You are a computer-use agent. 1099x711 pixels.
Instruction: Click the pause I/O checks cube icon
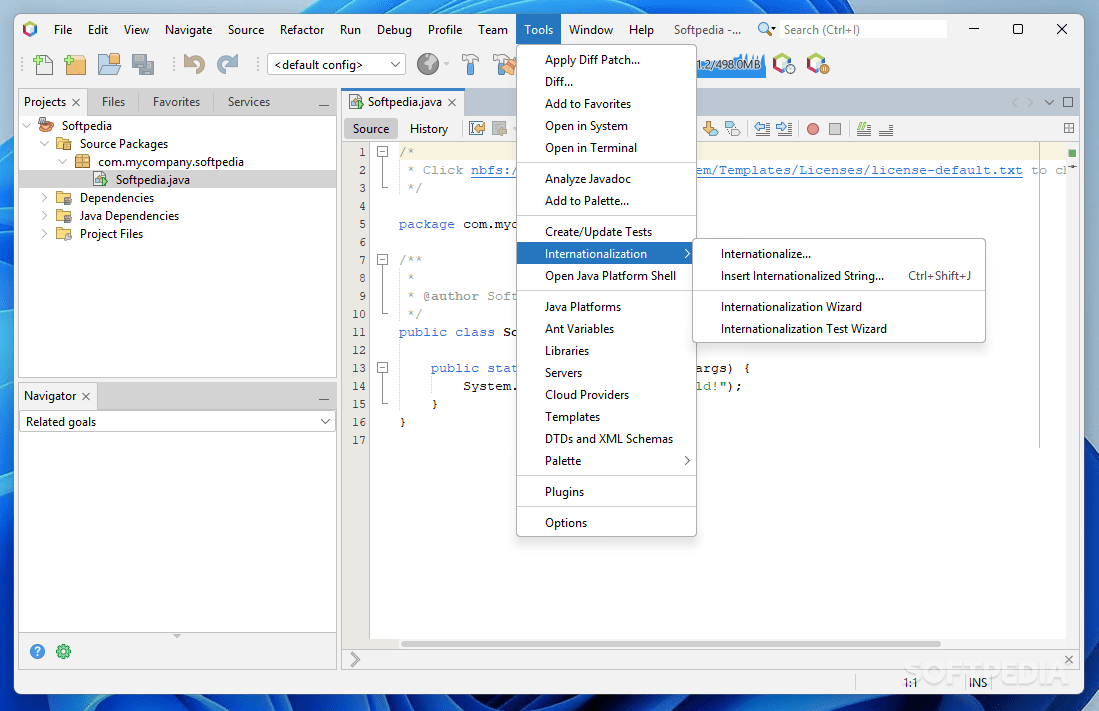818,65
